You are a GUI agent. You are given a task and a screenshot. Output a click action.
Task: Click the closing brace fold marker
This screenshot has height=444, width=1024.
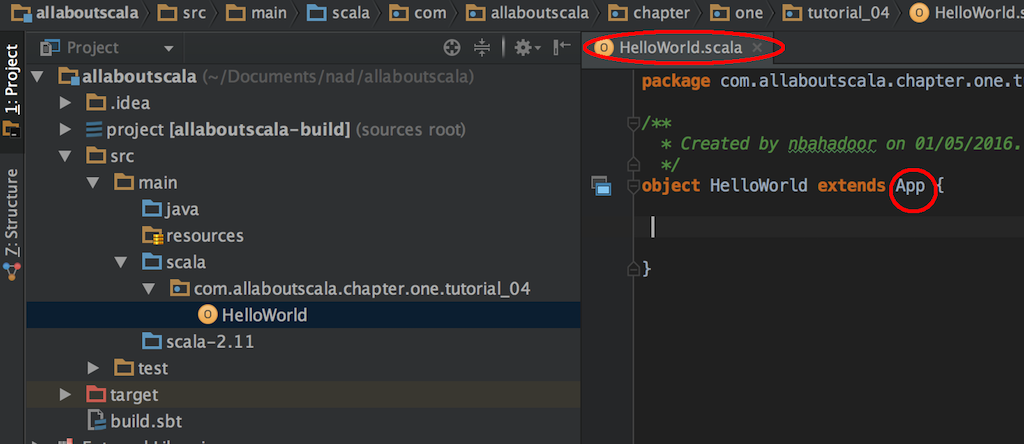[x=632, y=268]
